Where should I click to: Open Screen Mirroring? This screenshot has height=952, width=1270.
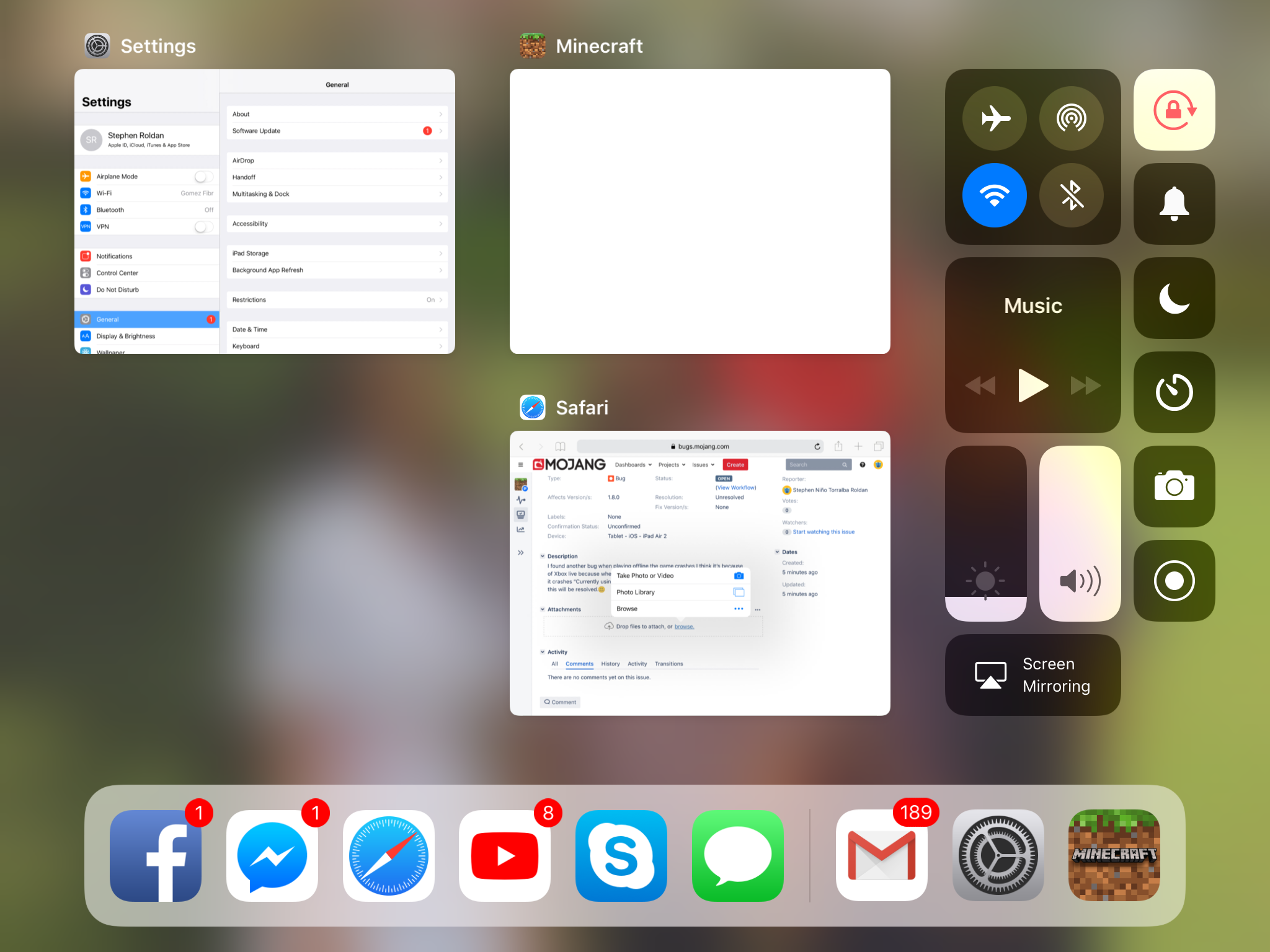point(1032,675)
